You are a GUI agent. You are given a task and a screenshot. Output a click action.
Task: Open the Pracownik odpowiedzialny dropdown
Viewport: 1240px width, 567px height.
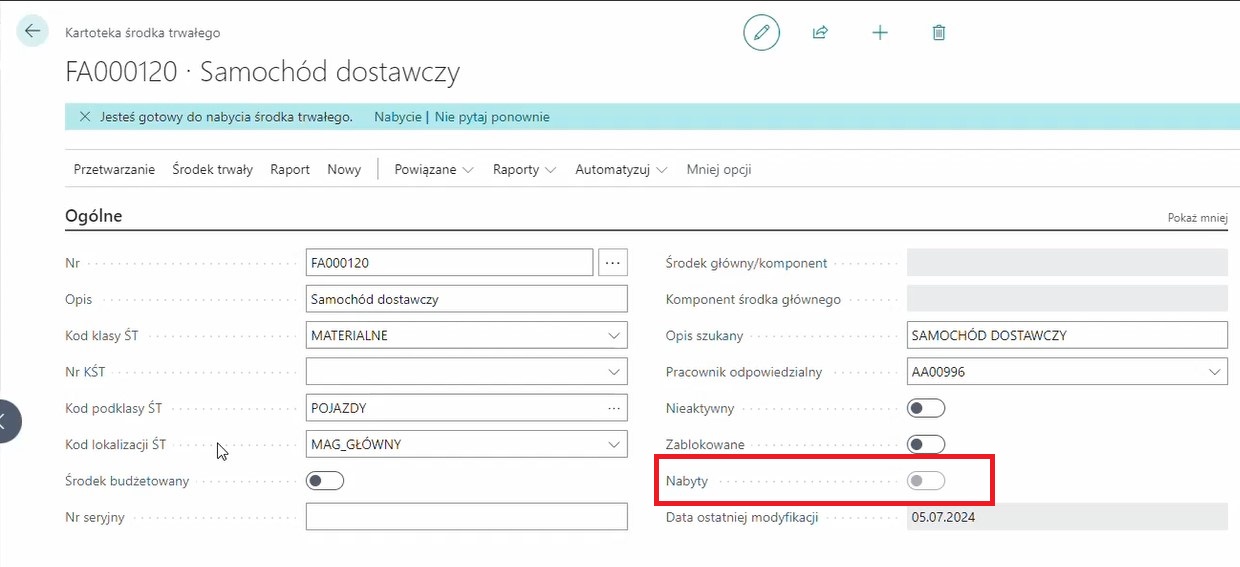coord(1215,372)
